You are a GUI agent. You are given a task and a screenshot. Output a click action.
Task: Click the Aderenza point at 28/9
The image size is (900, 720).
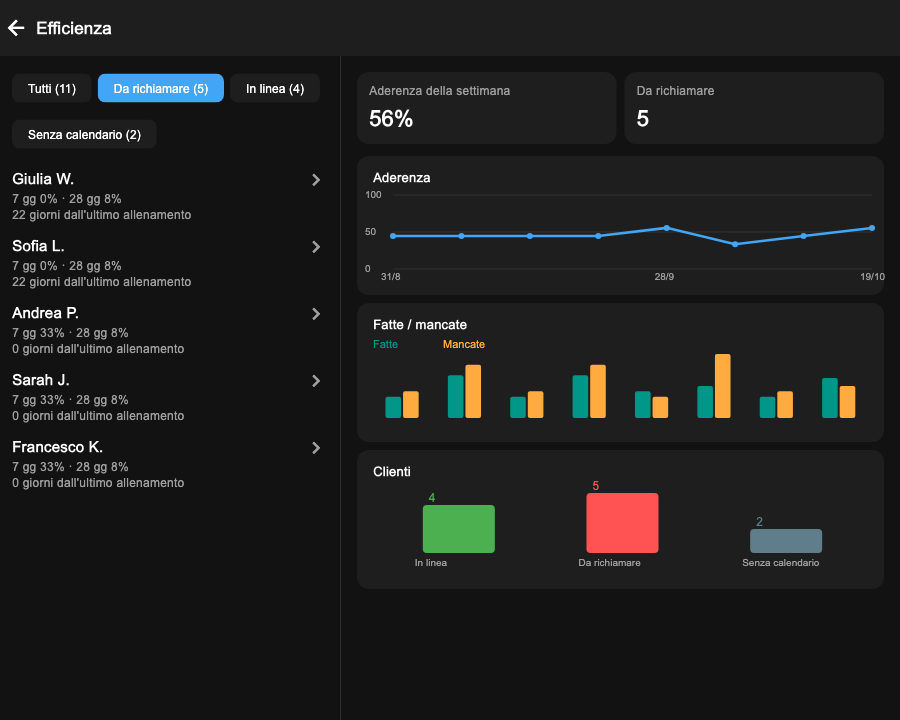[666, 228]
